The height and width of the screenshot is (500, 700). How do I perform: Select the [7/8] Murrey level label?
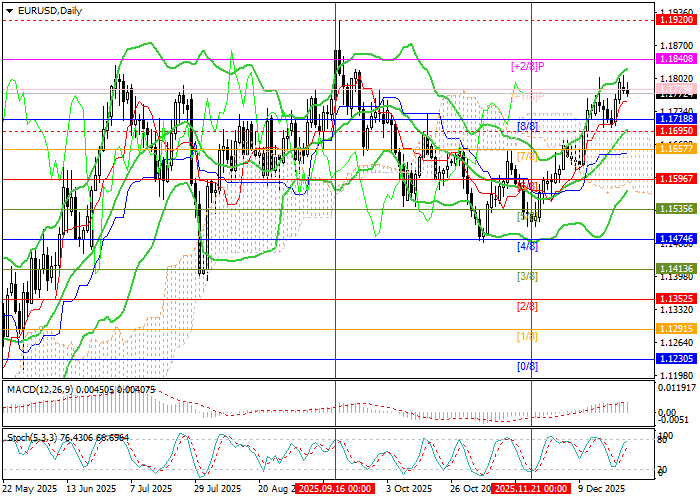527,157
